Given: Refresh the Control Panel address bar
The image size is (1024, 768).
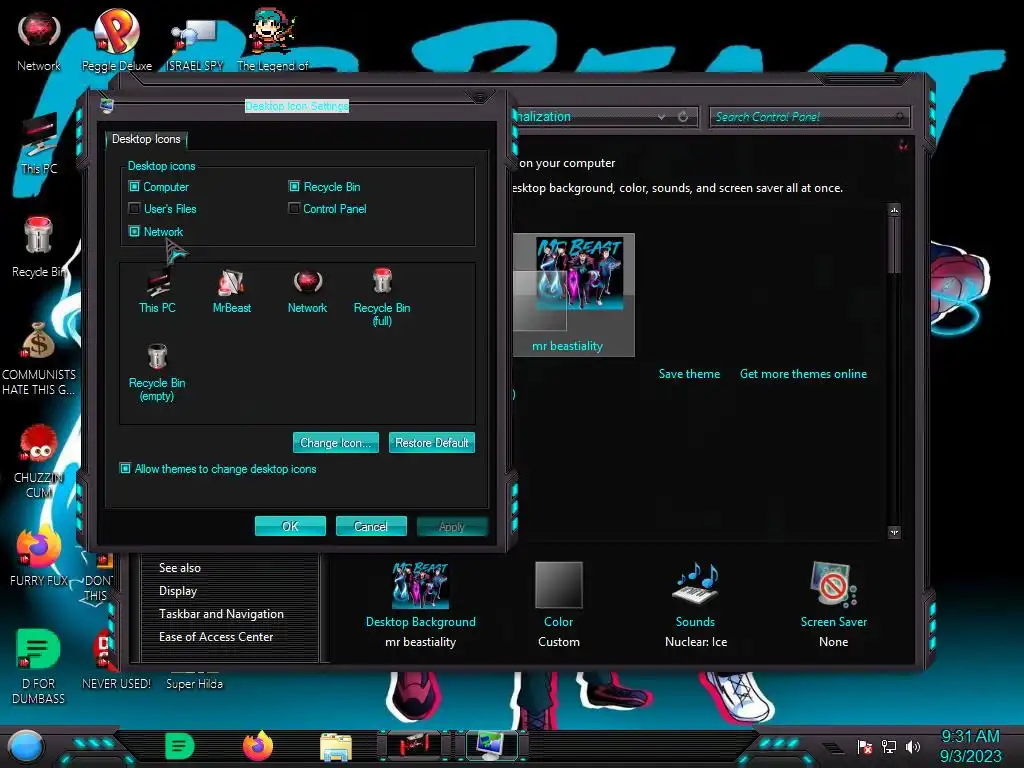Looking at the screenshot, I should click(x=683, y=117).
